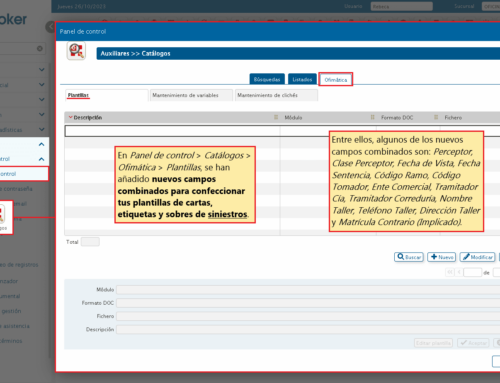This screenshot has width=500, height=383.
Task: Click the Buscar button
Action: 409,257
